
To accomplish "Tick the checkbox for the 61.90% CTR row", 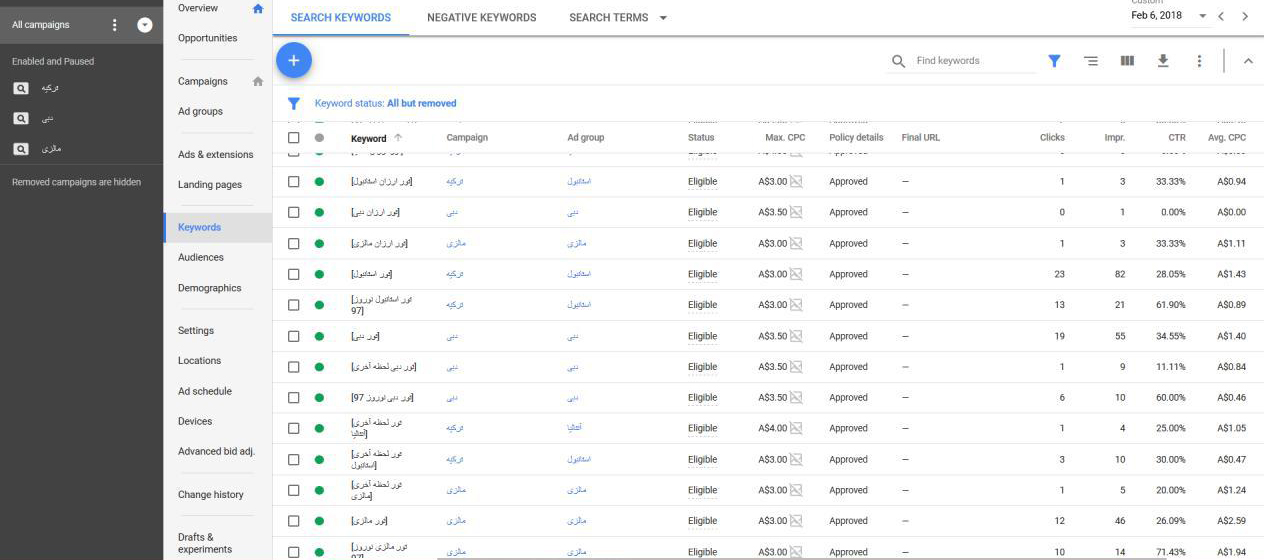I will 294,305.
